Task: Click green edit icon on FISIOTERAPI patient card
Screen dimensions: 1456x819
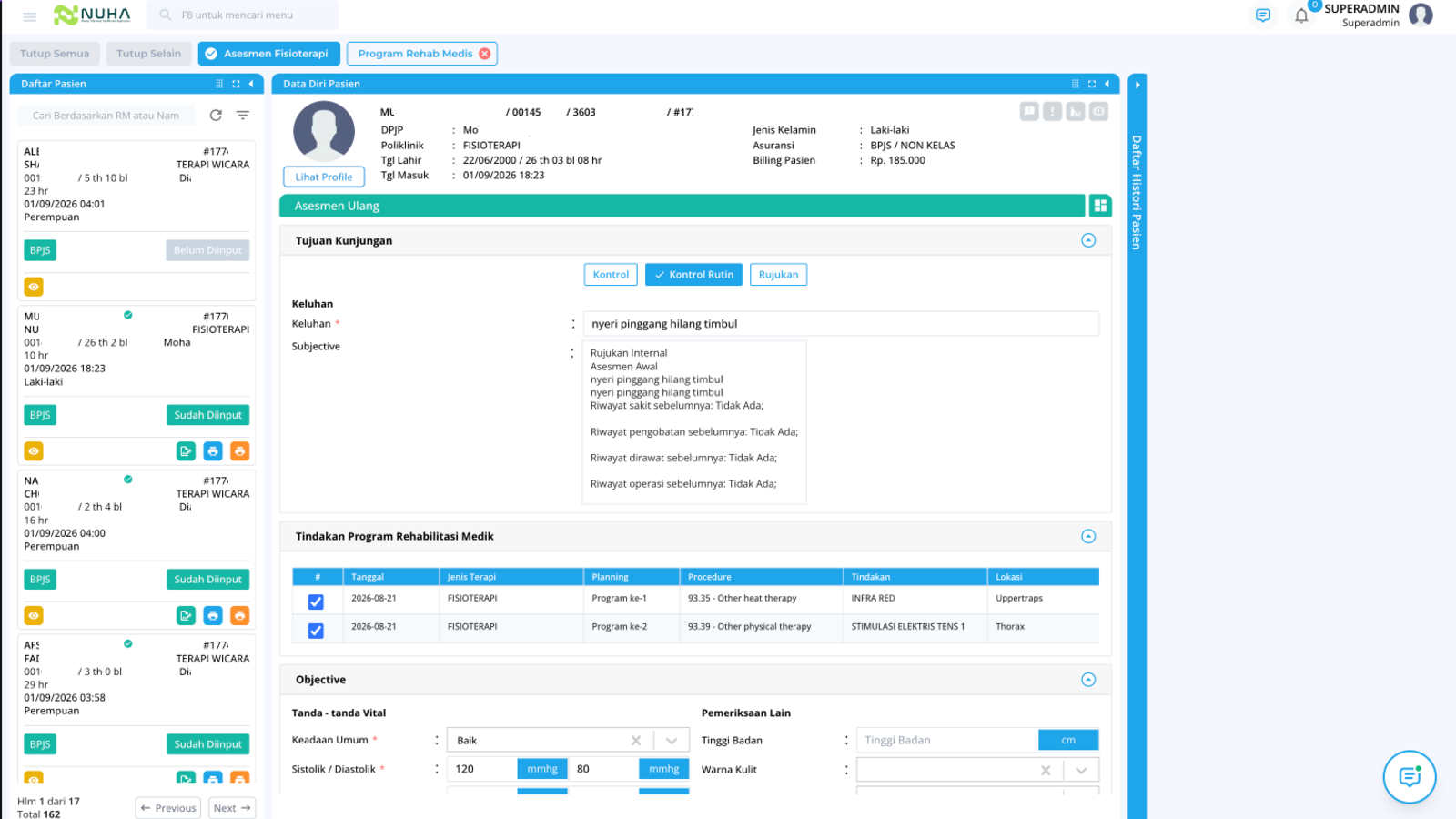Action: pyautogui.click(x=186, y=451)
